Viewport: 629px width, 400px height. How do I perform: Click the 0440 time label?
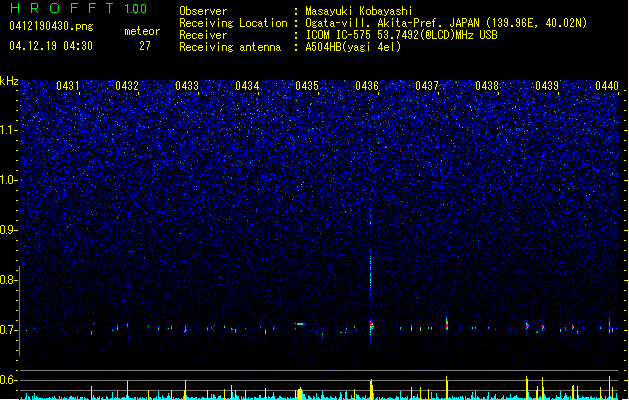[x=607, y=85]
